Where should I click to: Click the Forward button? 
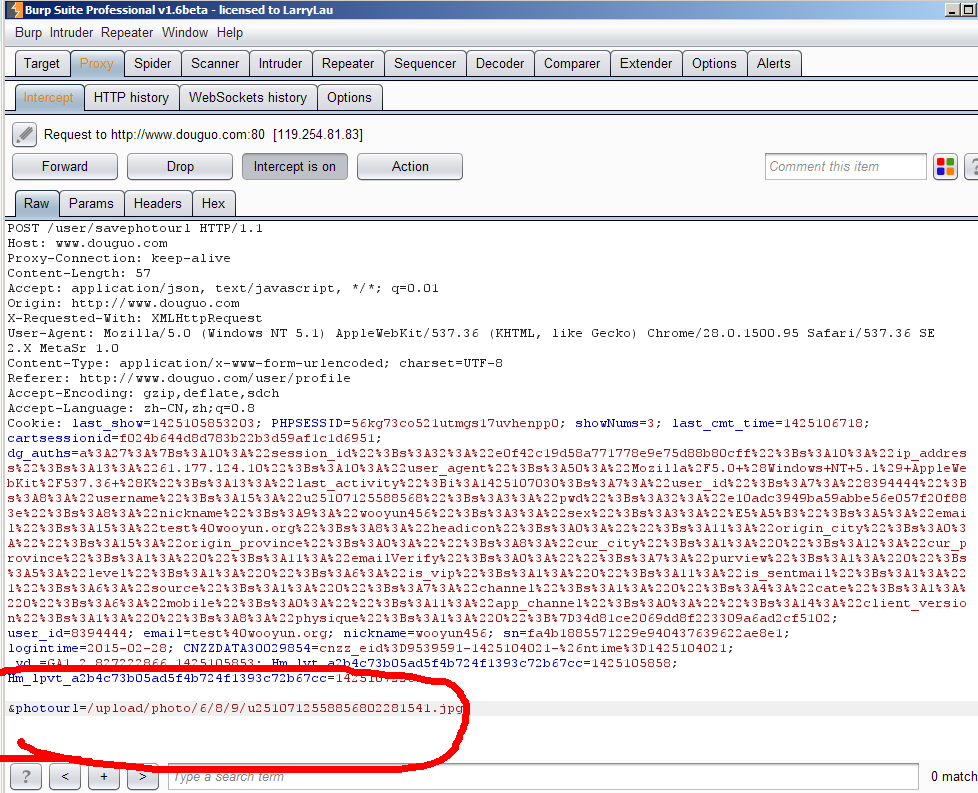coord(65,167)
